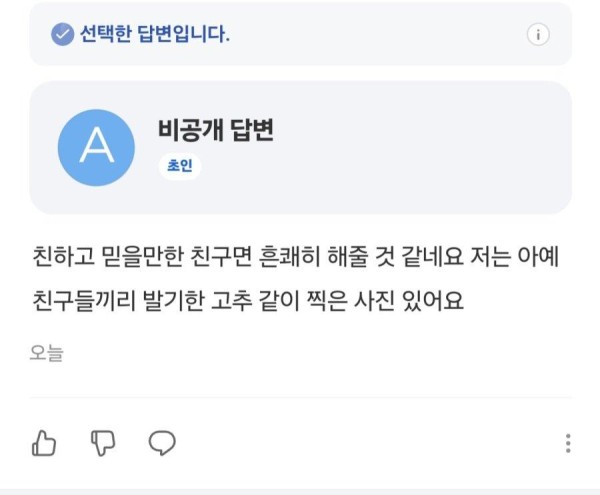Click the blue checkmark badge icon
The image size is (600, 495).
tap(62, 34)
